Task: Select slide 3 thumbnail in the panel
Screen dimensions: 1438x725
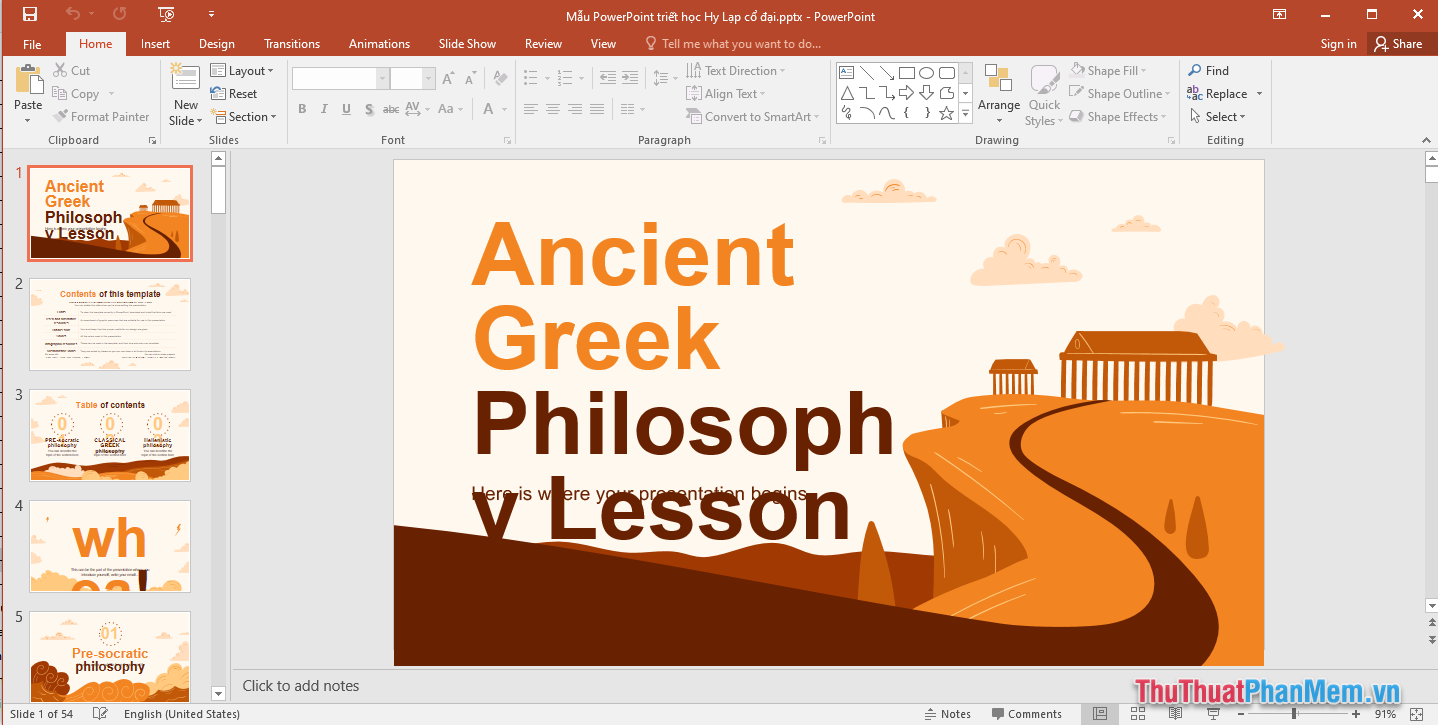Action: pos(110,434)
